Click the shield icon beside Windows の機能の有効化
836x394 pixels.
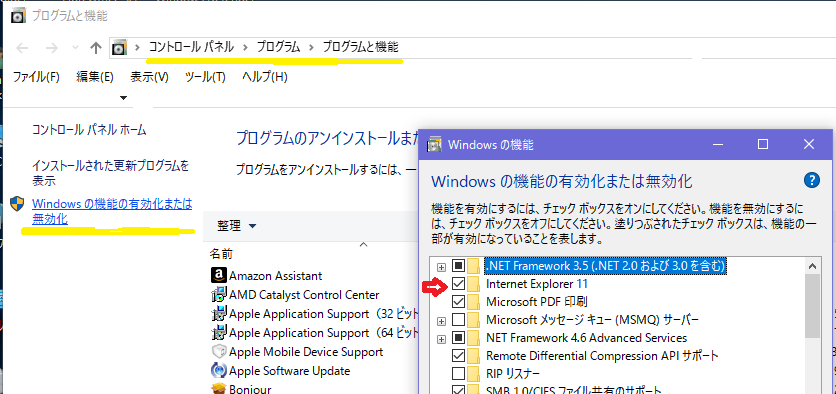pyautogui.click(x=18, y=203)
